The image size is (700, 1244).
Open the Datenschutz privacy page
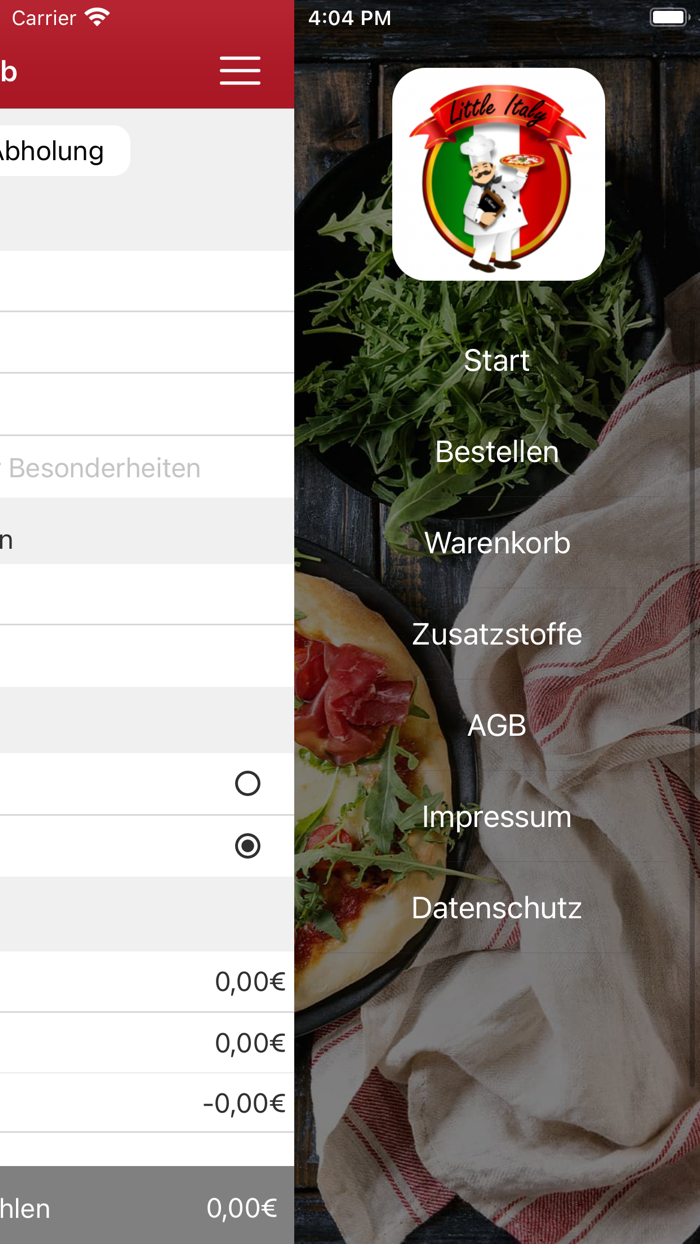tap(497, 908)
